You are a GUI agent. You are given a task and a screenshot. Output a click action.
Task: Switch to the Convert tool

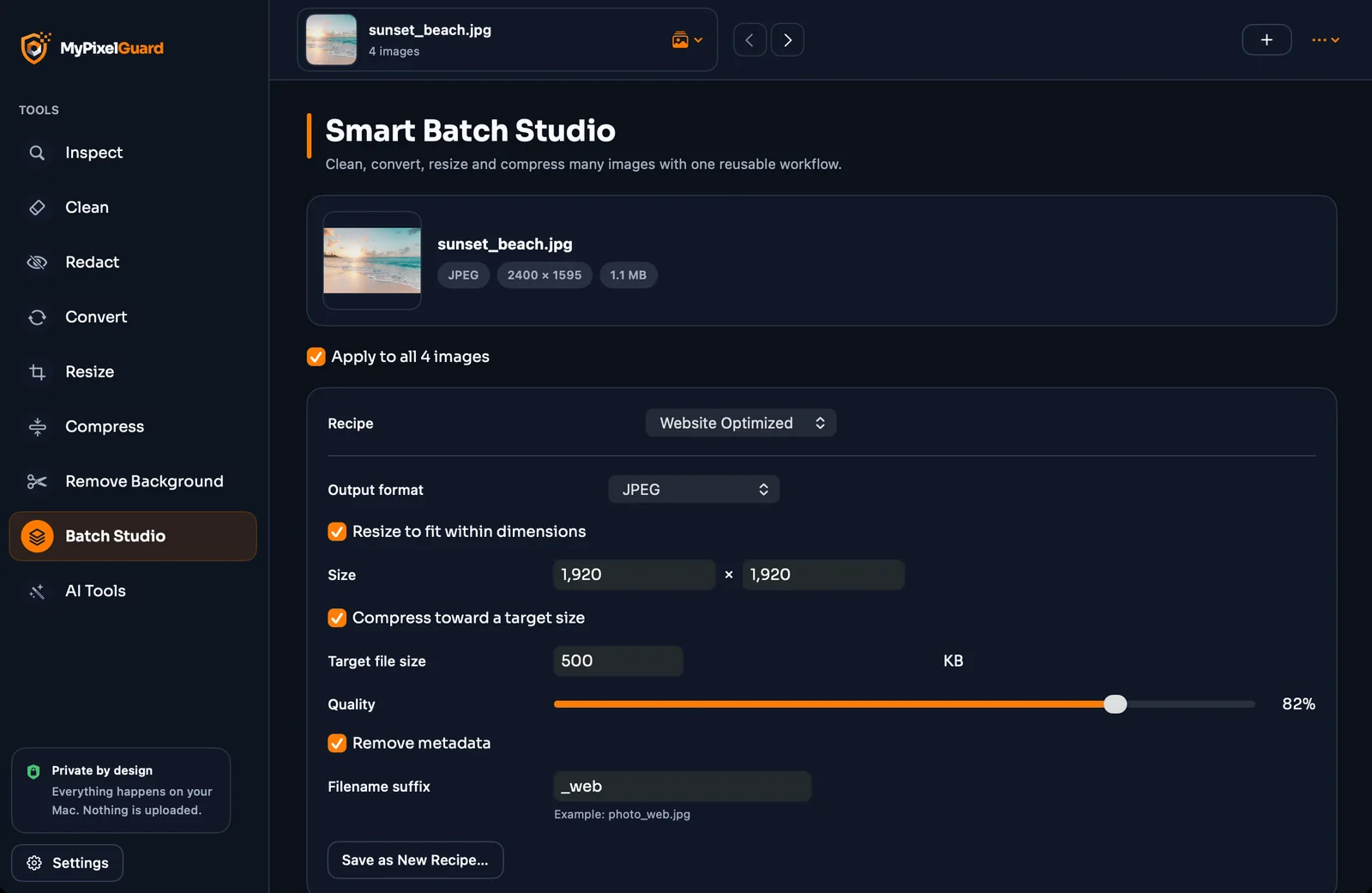[133, 317]
